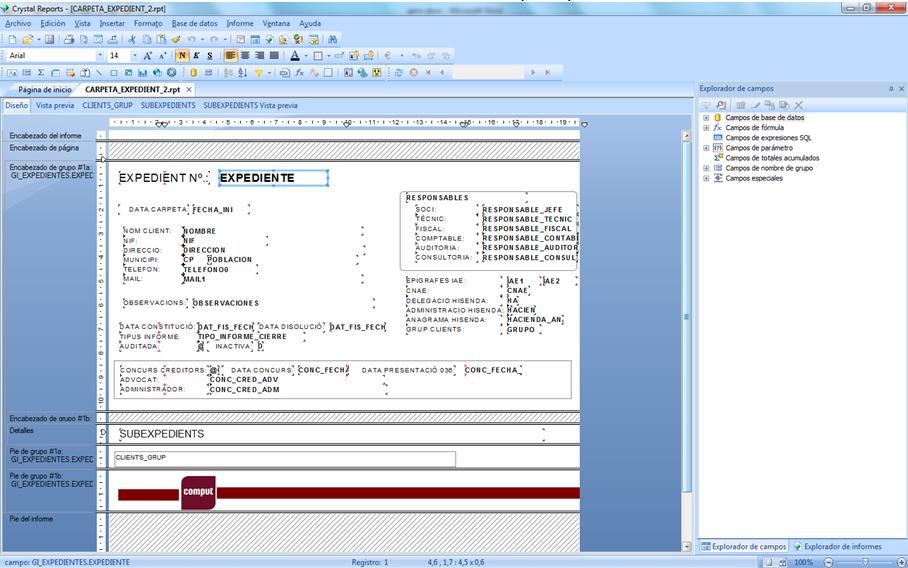Toggle align left button
Viewport: 908px width, 568px height.
230,56
